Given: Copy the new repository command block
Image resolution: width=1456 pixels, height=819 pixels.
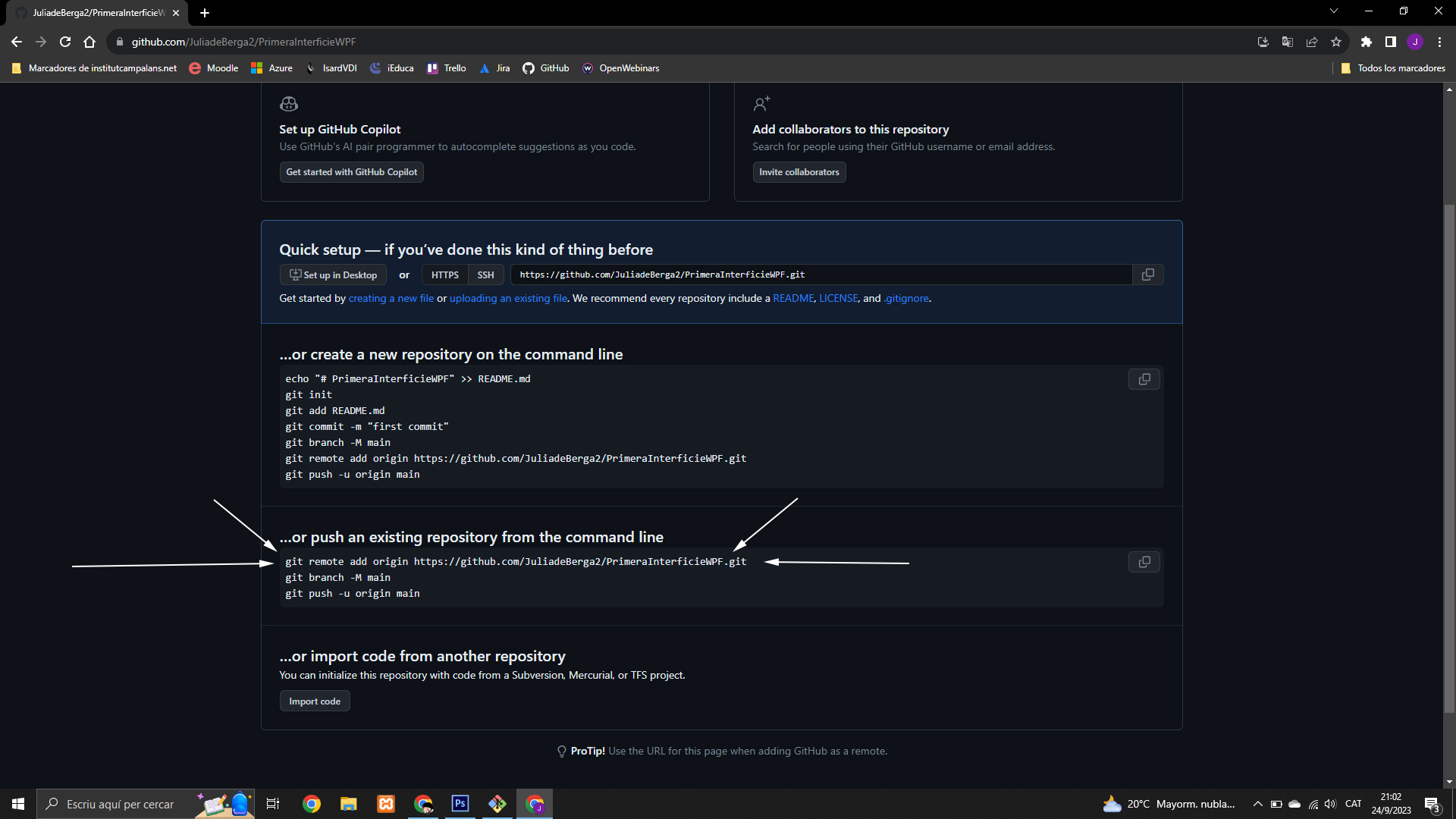Looking at the screenshot, I should coord(1144,379).
